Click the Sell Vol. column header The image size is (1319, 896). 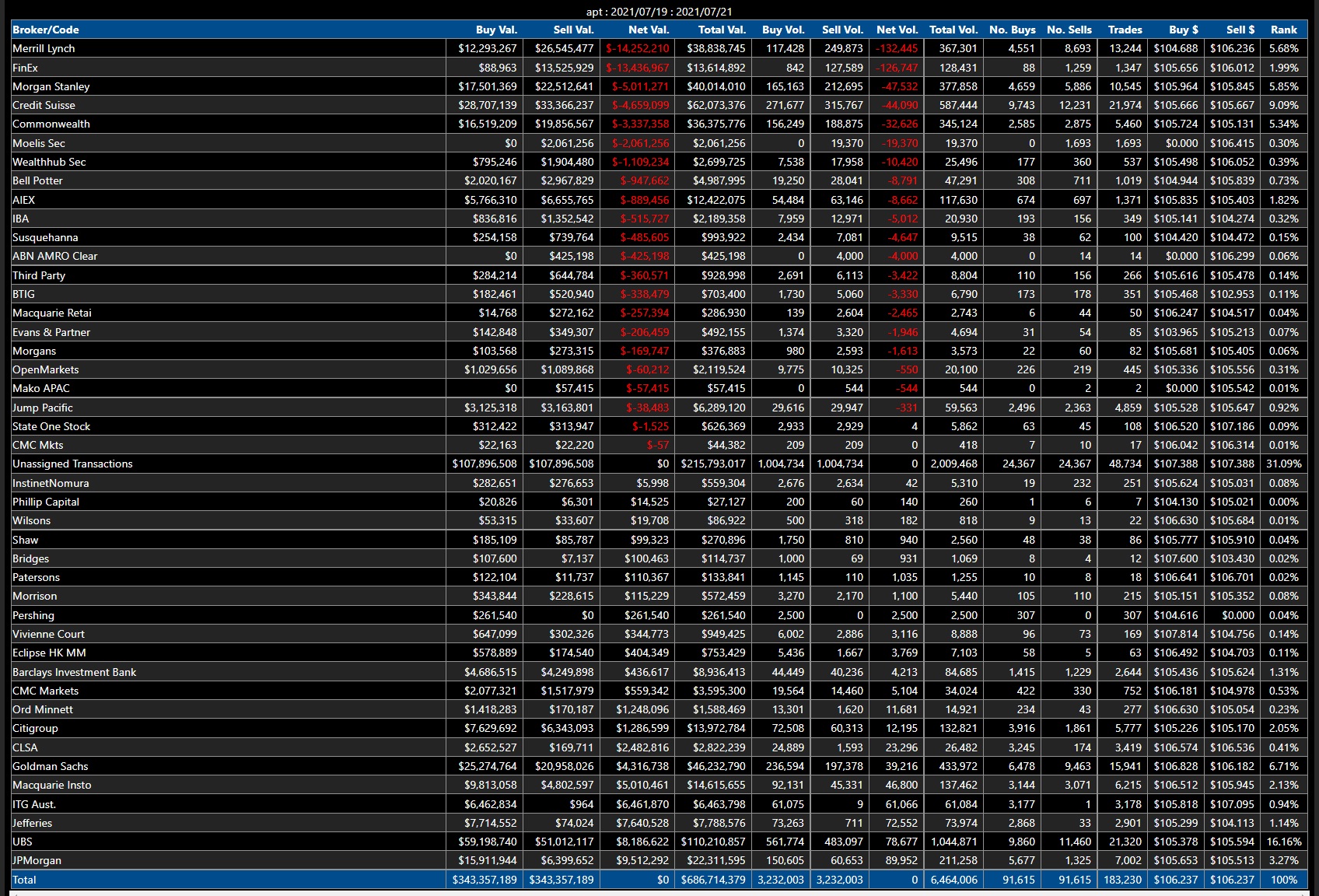pyautogui.click(x=842, y=30)
